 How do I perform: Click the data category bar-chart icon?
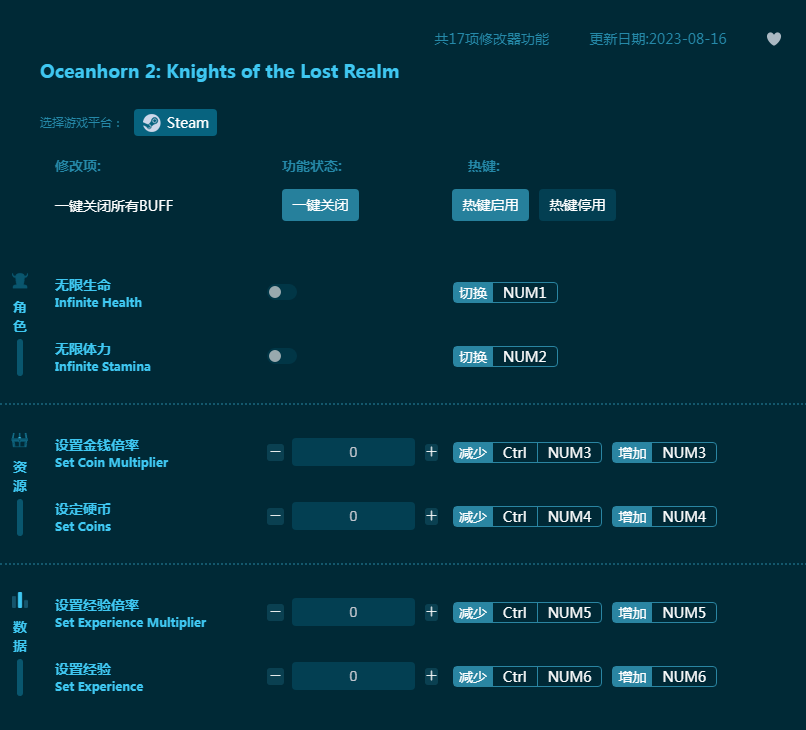coord(20,600)
